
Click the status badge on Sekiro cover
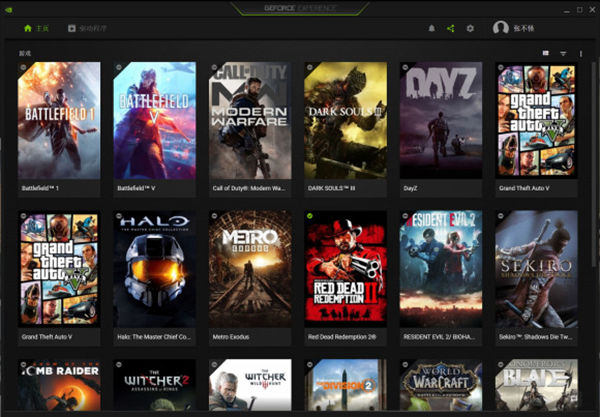click(501, 216)
